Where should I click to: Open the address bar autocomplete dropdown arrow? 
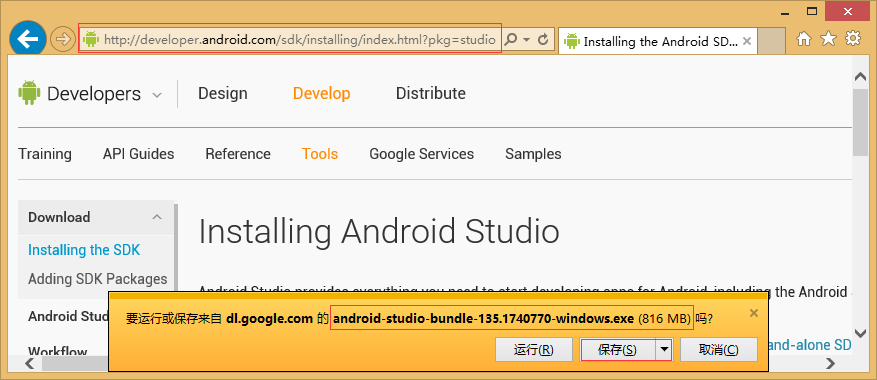[526, 40]
